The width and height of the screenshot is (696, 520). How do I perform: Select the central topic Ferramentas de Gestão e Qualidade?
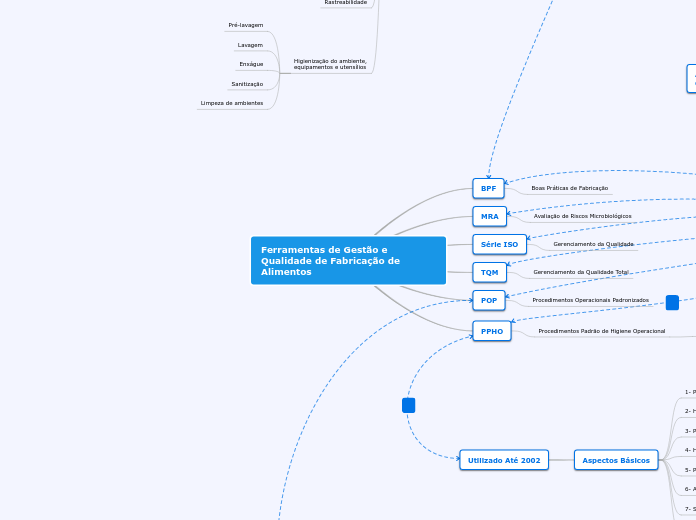pyautogui.click(x=348, y=260)
